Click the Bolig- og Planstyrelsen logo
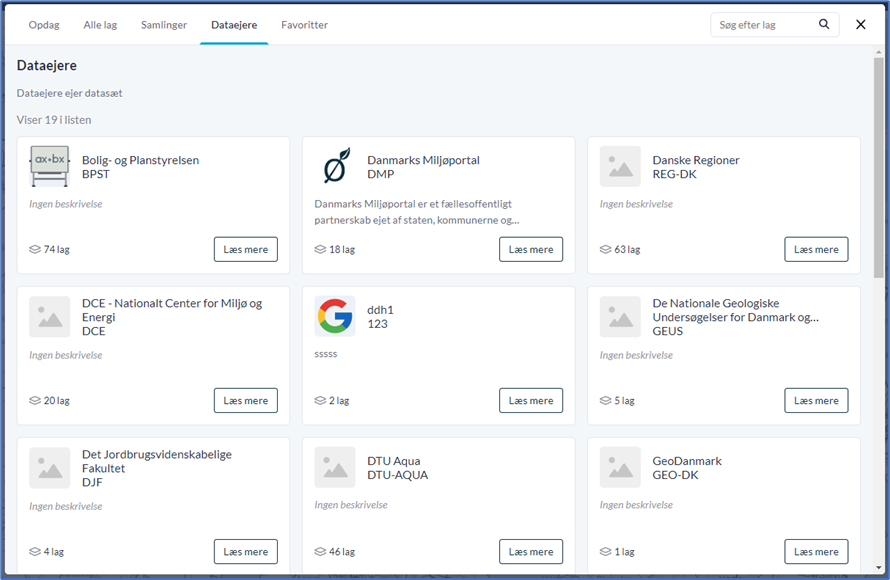This screenshot has height=580, width=890. [49, 166]
